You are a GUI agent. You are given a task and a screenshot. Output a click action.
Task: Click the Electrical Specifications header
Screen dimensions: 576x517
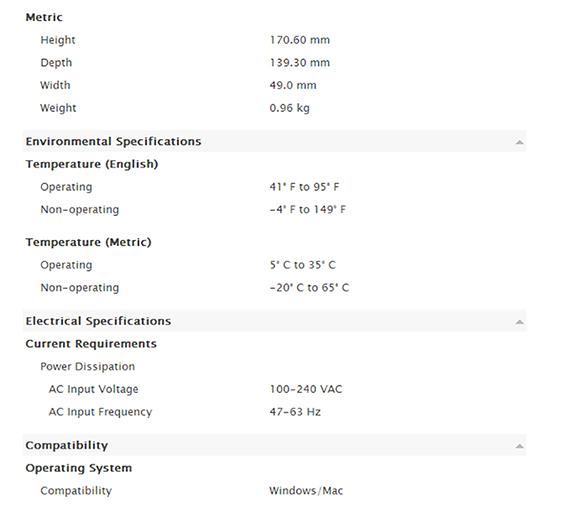point(274,321)
